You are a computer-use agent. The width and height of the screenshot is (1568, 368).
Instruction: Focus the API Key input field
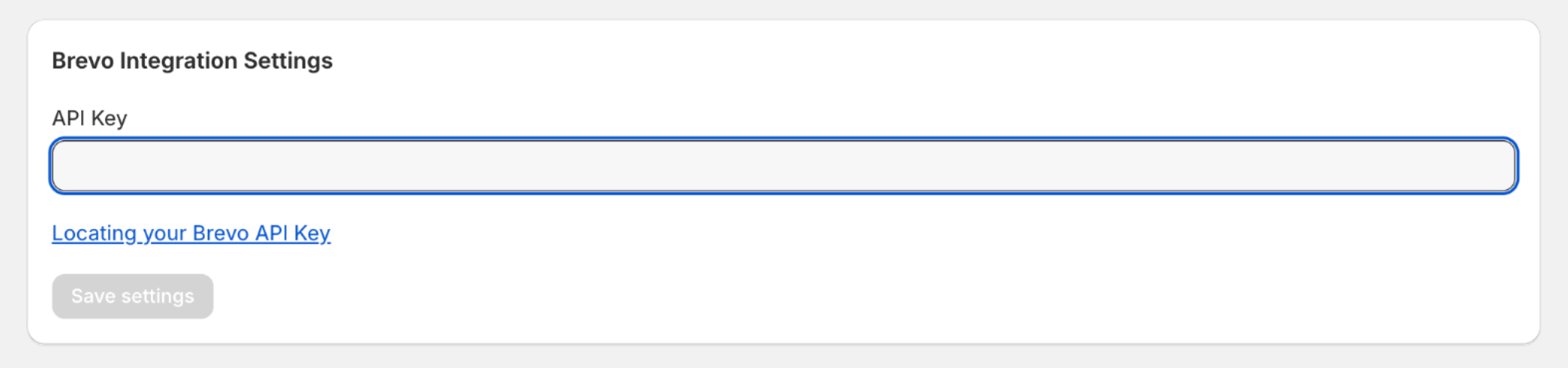coord(784,165)
